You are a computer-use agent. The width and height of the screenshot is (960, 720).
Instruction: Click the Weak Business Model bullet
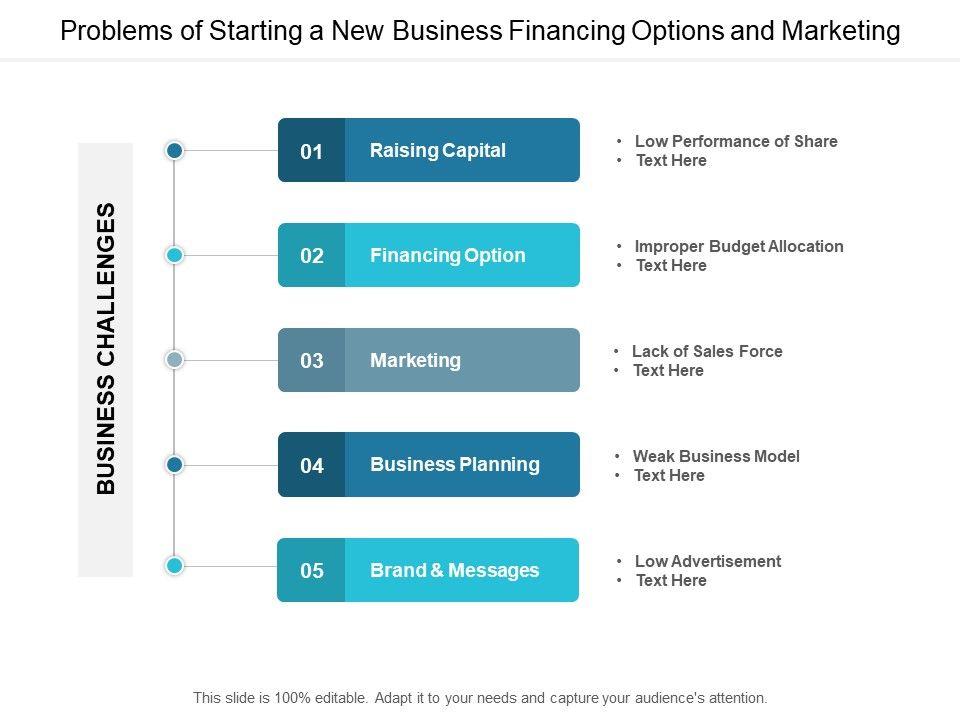pyautogui.click(x=716, y=456)
